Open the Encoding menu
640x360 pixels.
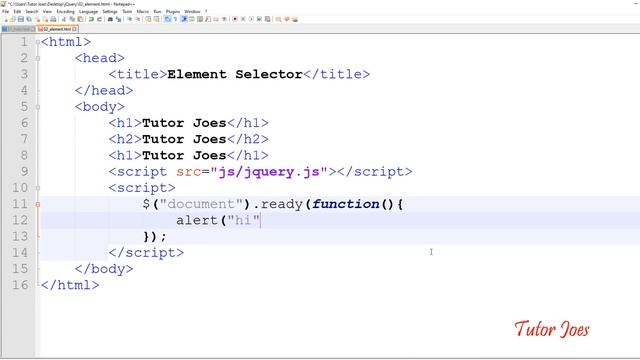point(65,11)
